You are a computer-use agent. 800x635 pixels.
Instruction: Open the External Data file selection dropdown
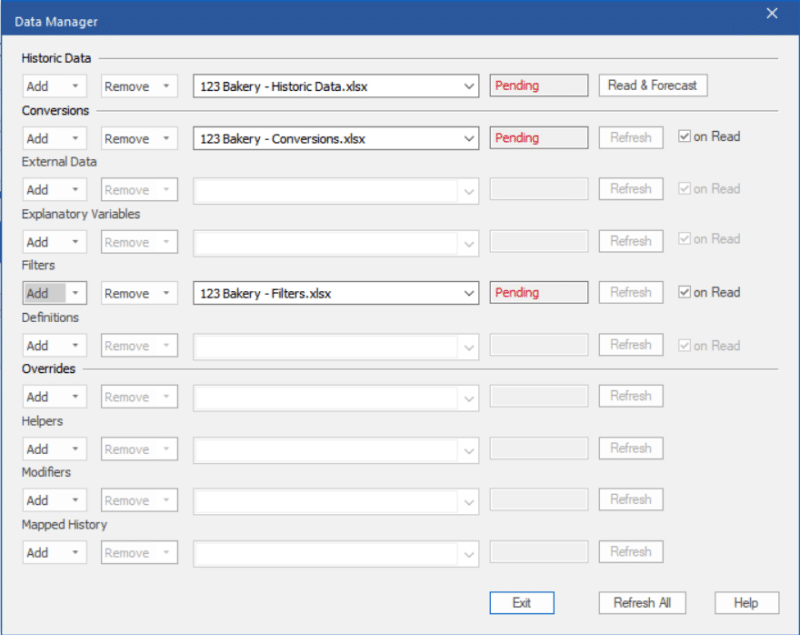pyautogui.click(x=470, y=189)
